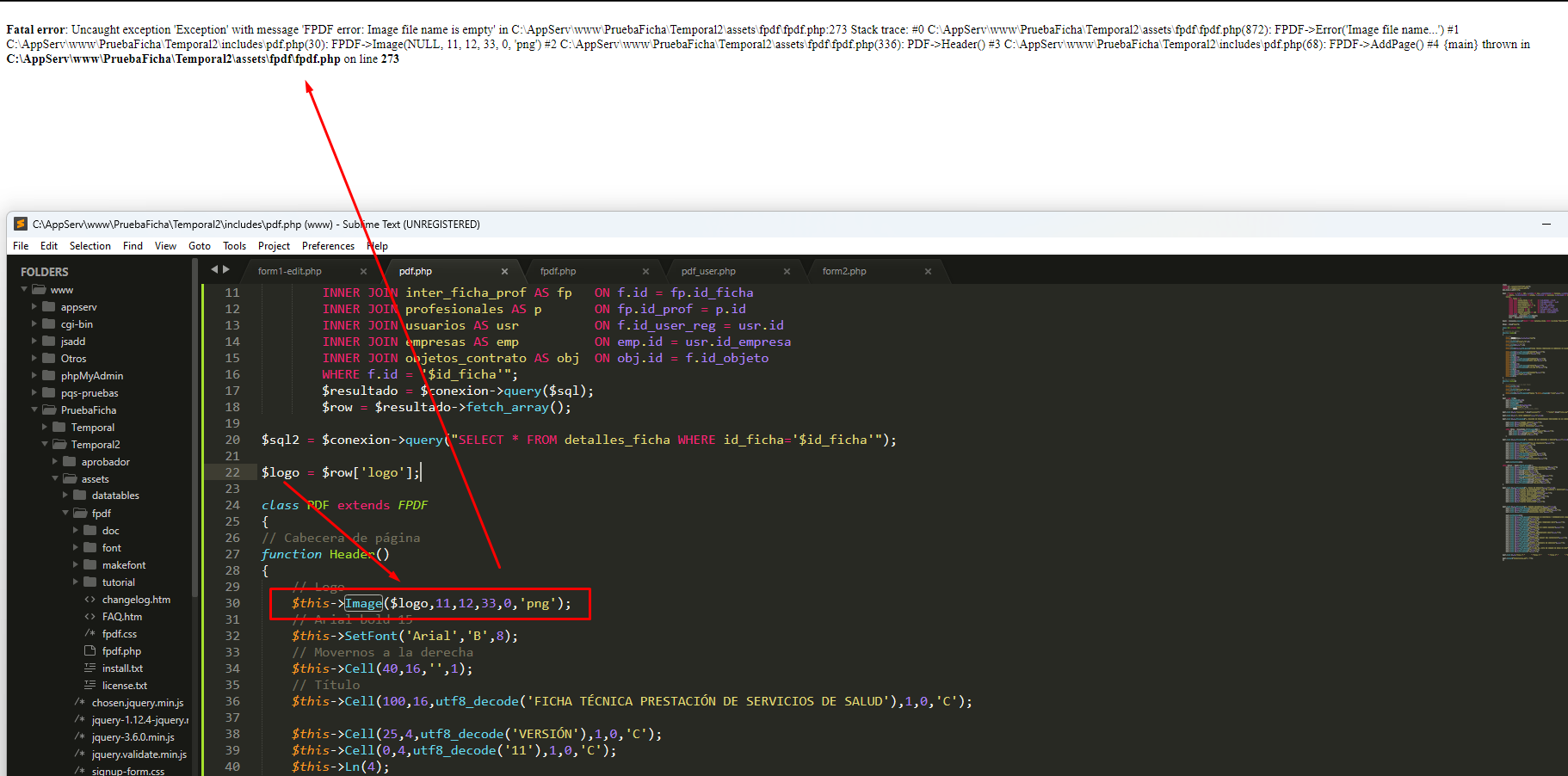1568x776 pixels.
Task: Expand the aprobador folder
Action: (55, 462)
